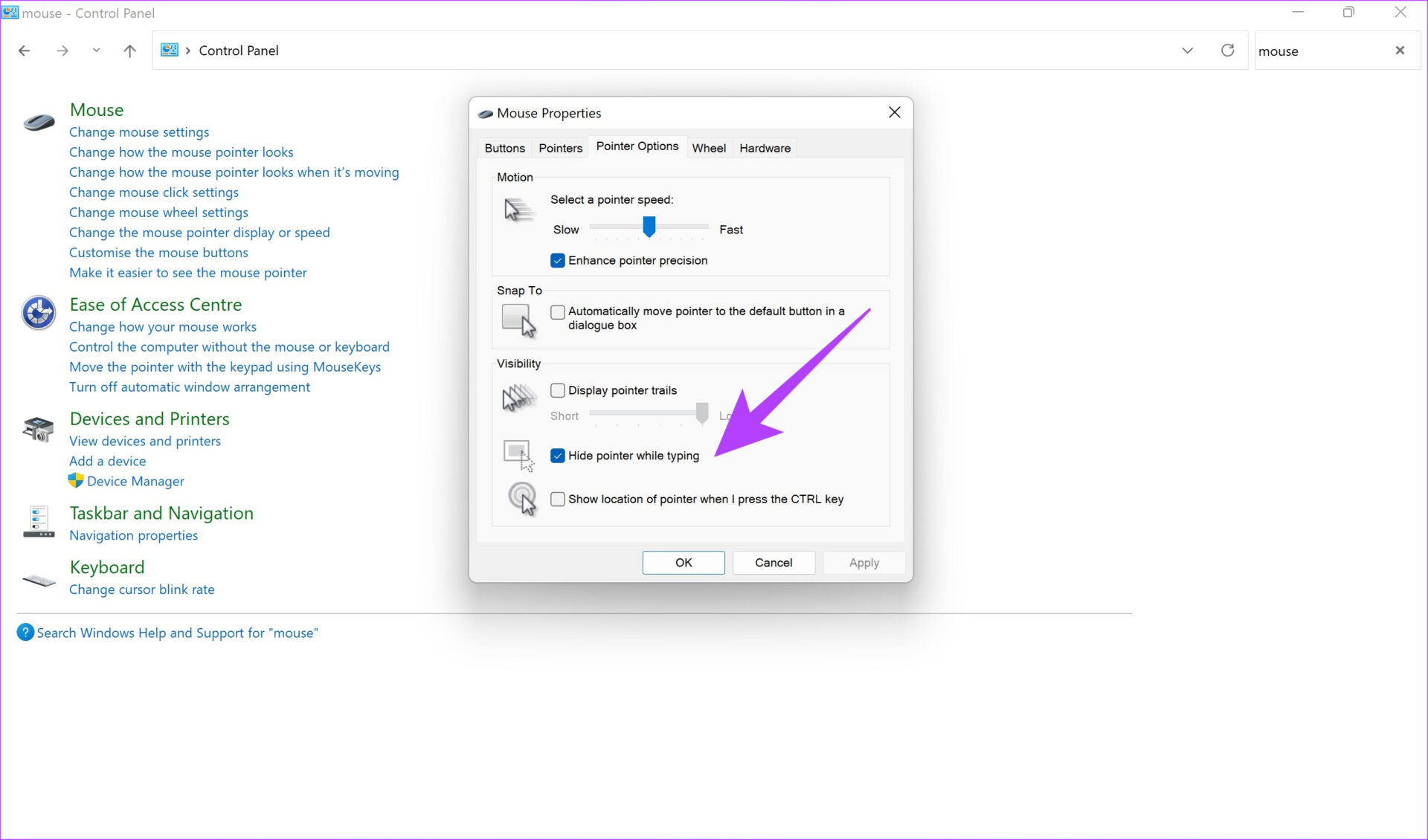Open Move pointer with keypad using MouseKeys
The image size is (1428, 840).
click(225, 366)
